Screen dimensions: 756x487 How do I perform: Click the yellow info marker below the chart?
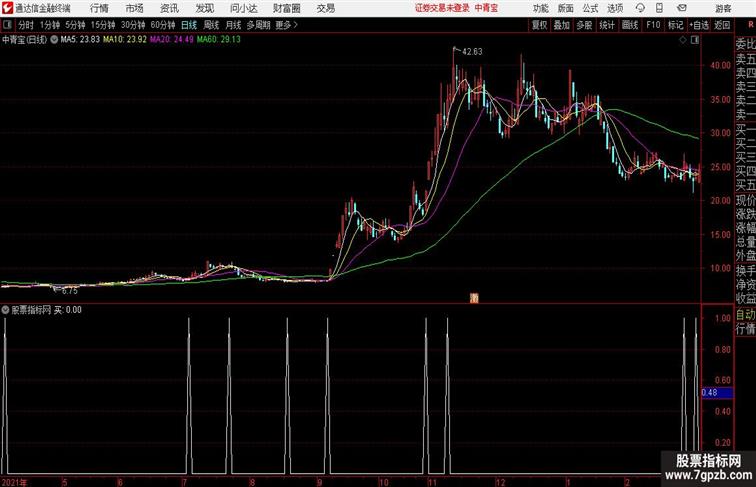(474, 298)
